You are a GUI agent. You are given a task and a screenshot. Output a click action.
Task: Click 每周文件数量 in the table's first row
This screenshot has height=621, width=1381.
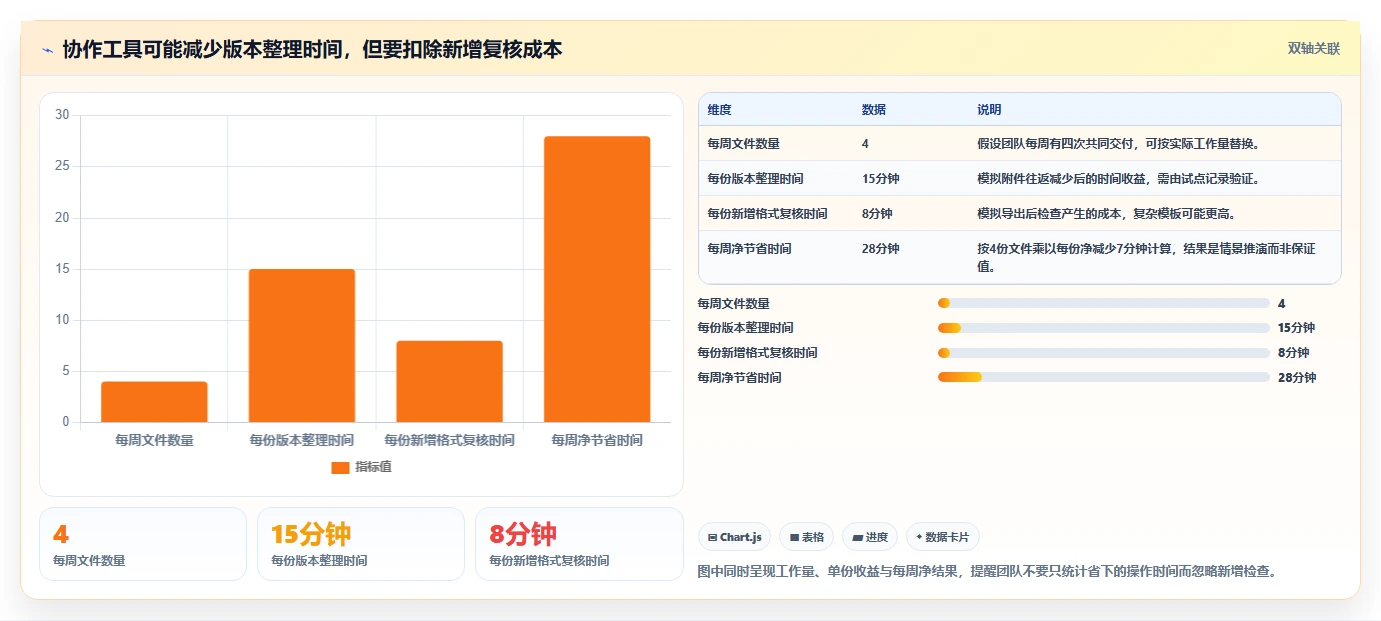pos(743,144)
